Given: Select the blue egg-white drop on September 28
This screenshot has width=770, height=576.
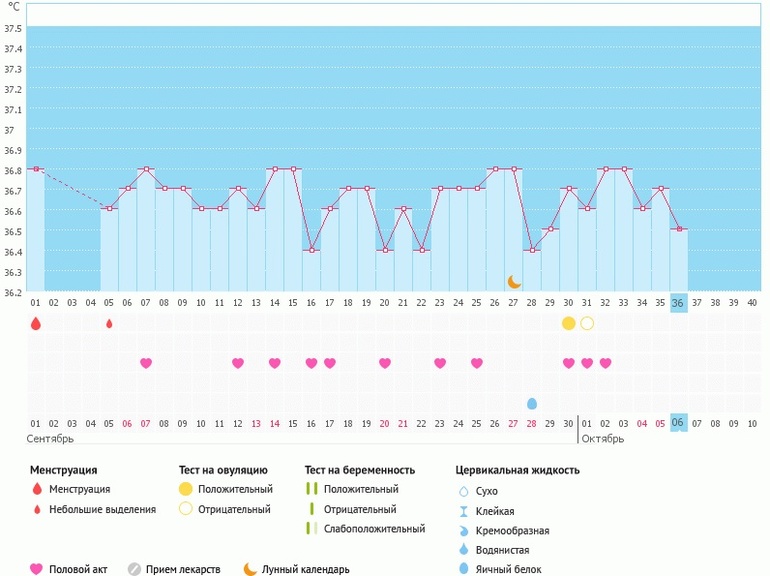Looking at the screenshot, I should click(x=532, y=403).
